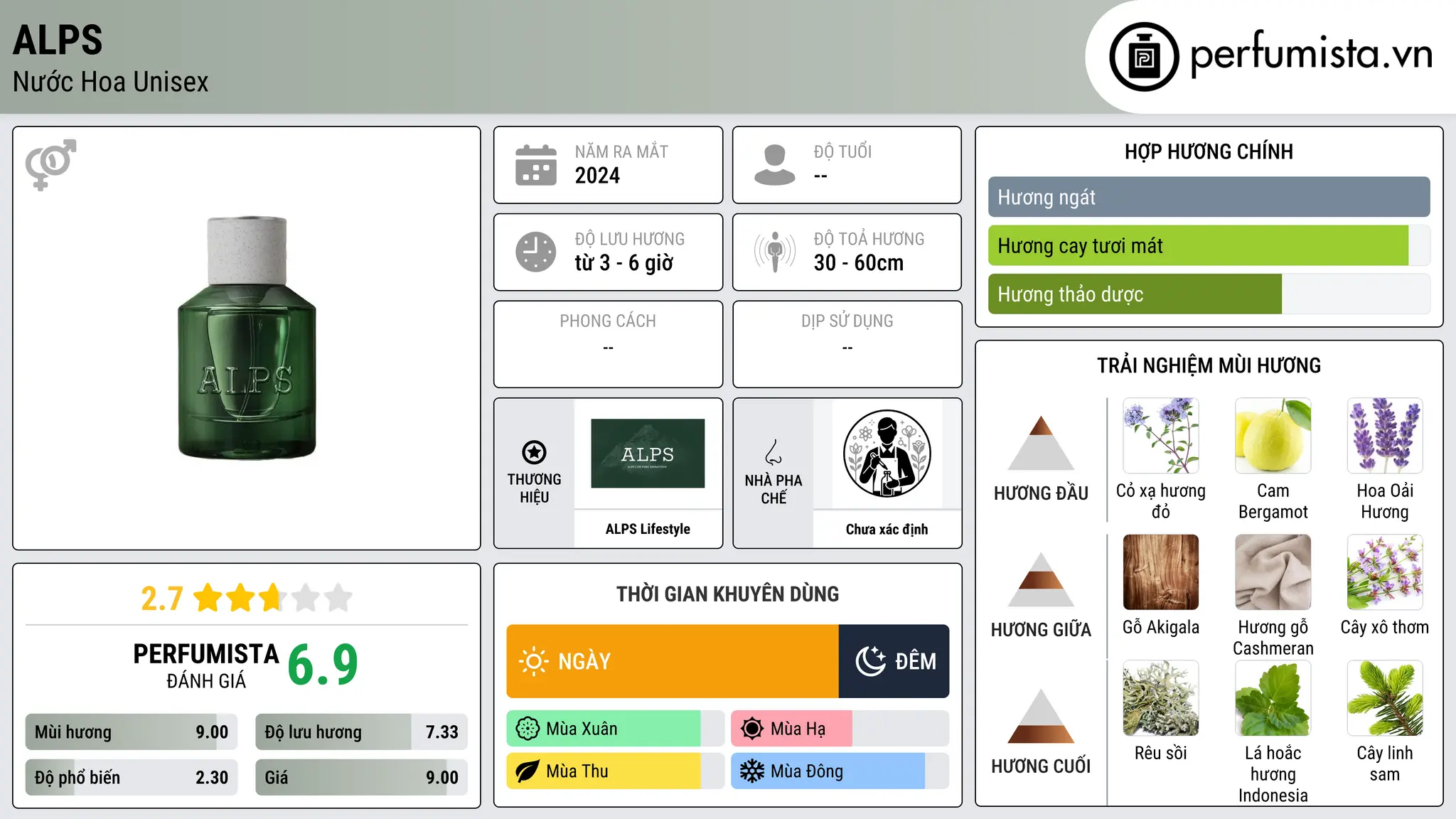Click the Phong cách card
The width and height of the screenshot is (1456, 819).
pyautogui.click(x=608, y=344)
